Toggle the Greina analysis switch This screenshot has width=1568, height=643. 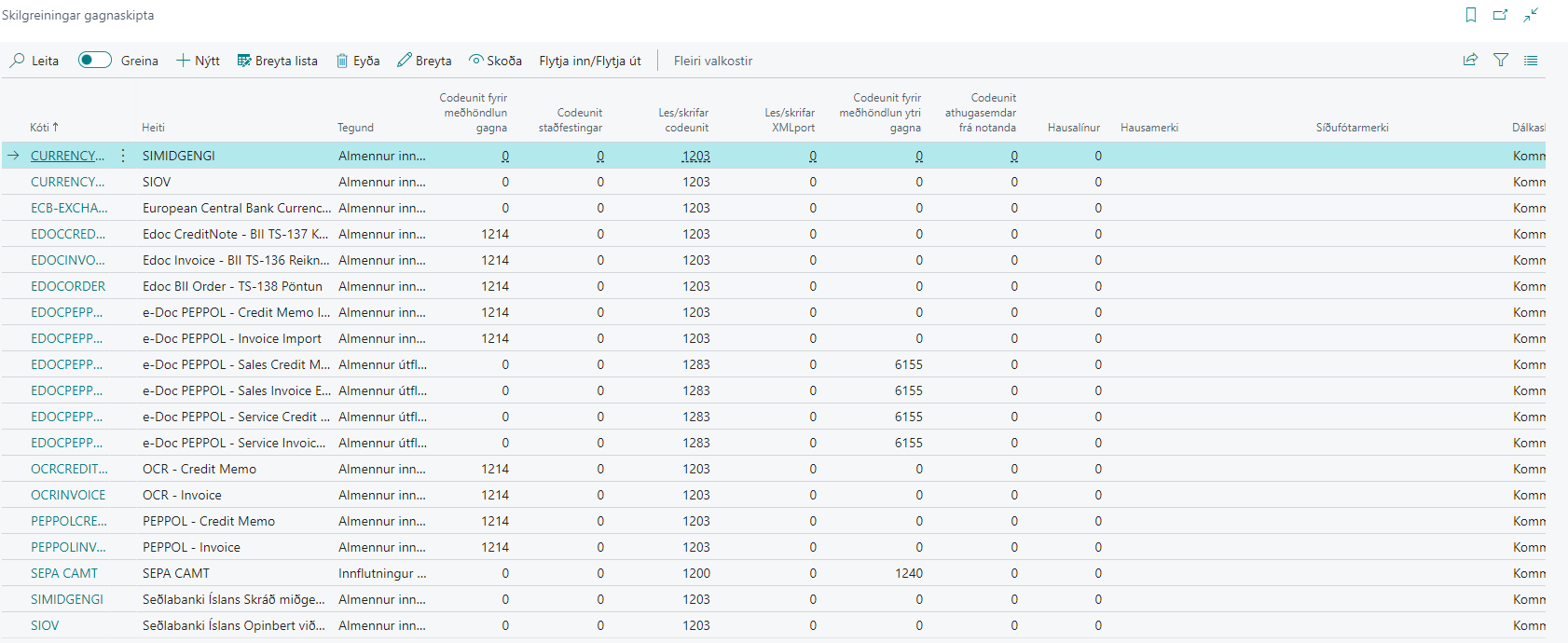94,61
